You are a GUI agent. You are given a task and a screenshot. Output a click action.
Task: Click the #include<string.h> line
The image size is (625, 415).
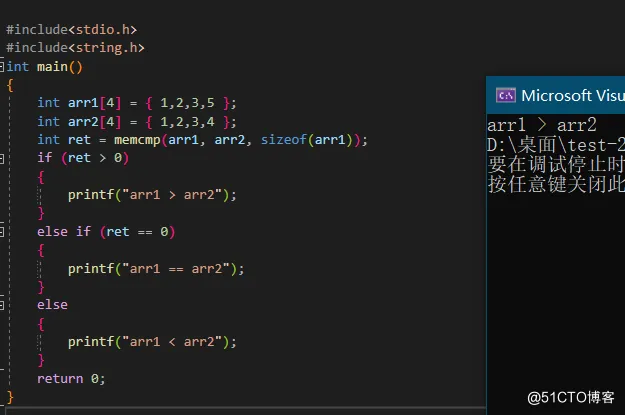[75, 48]
